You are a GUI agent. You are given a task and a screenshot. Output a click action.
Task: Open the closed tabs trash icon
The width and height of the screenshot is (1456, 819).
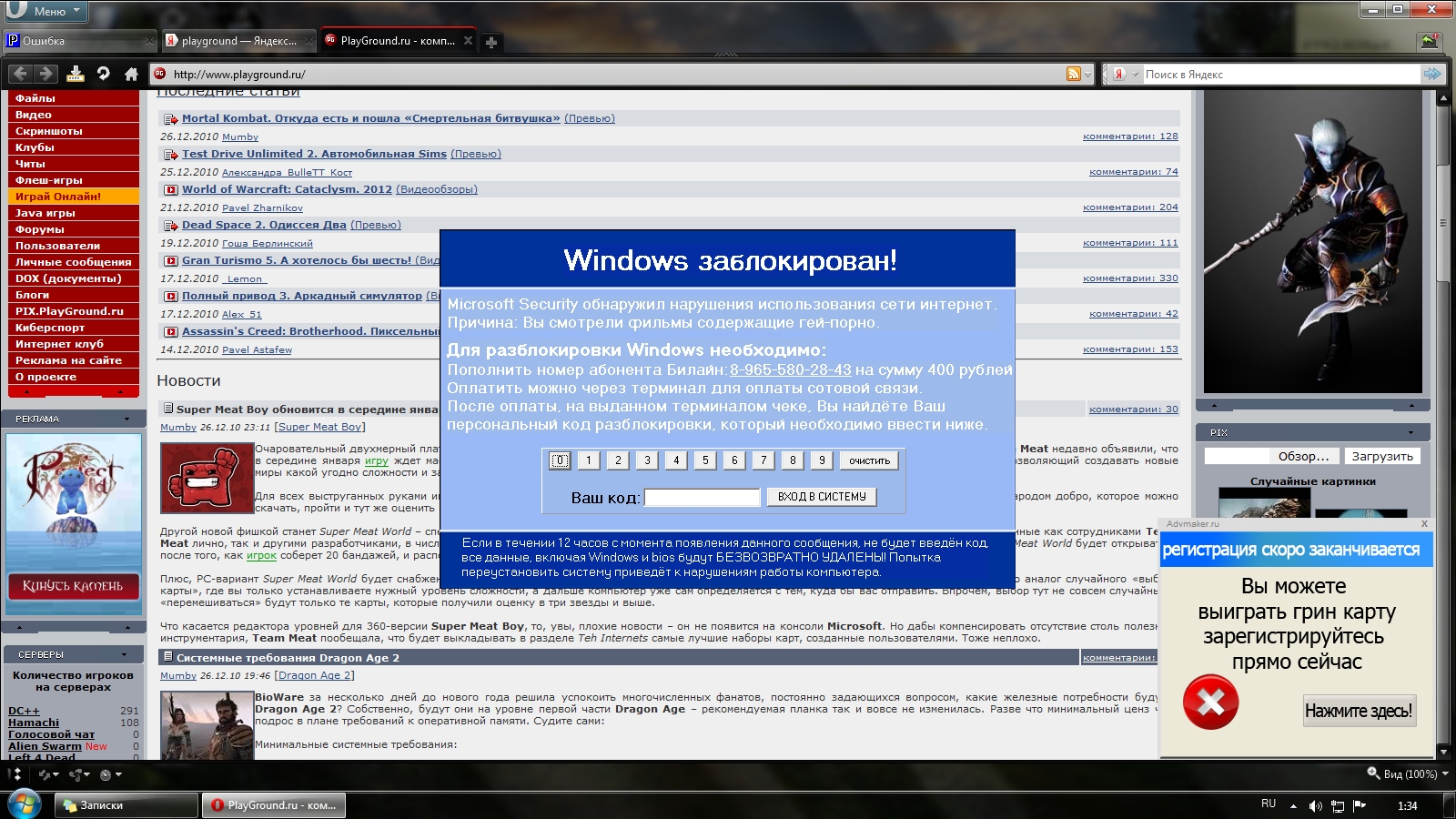(1429, 41)
